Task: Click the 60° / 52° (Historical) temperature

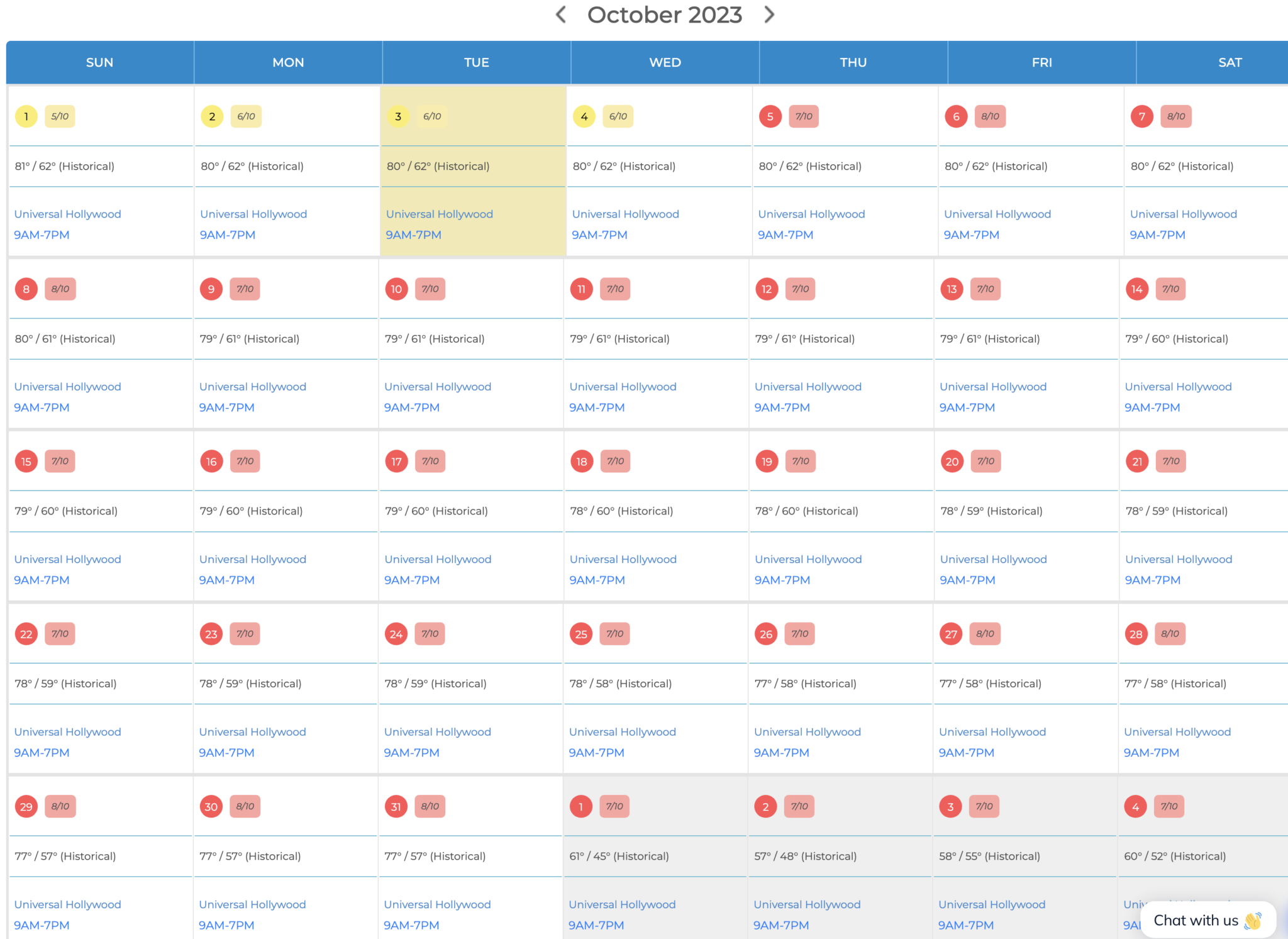Action: (1175, 856)
